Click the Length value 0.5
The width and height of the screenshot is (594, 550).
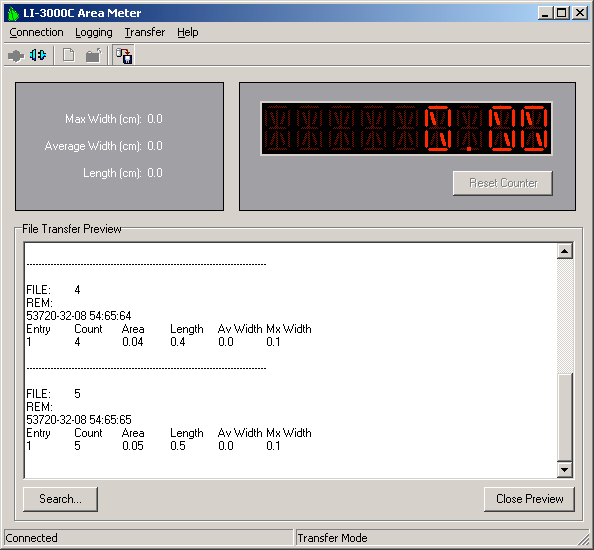click(x=178, y=446)
